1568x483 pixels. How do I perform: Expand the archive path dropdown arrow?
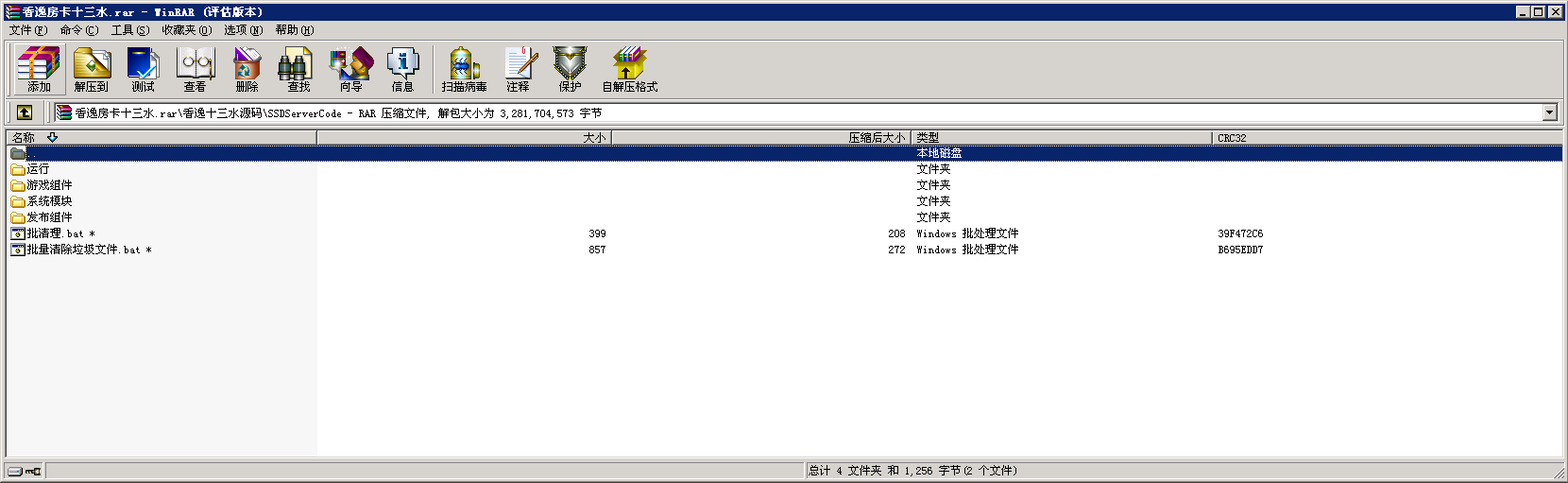[x=1549, y=112]
